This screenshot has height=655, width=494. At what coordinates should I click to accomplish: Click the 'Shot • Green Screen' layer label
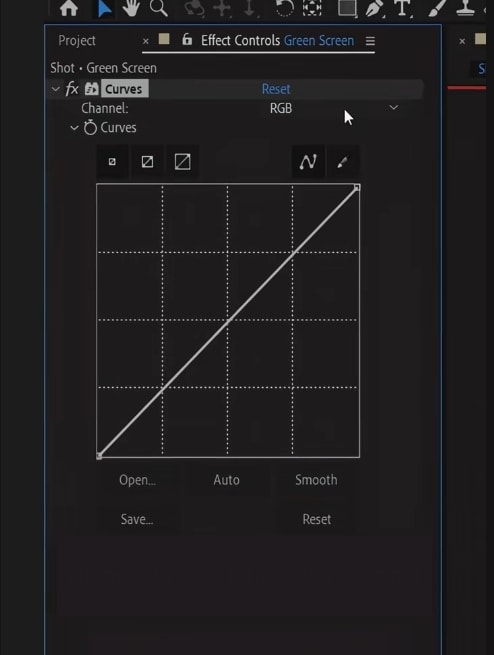tap(104, 68)
